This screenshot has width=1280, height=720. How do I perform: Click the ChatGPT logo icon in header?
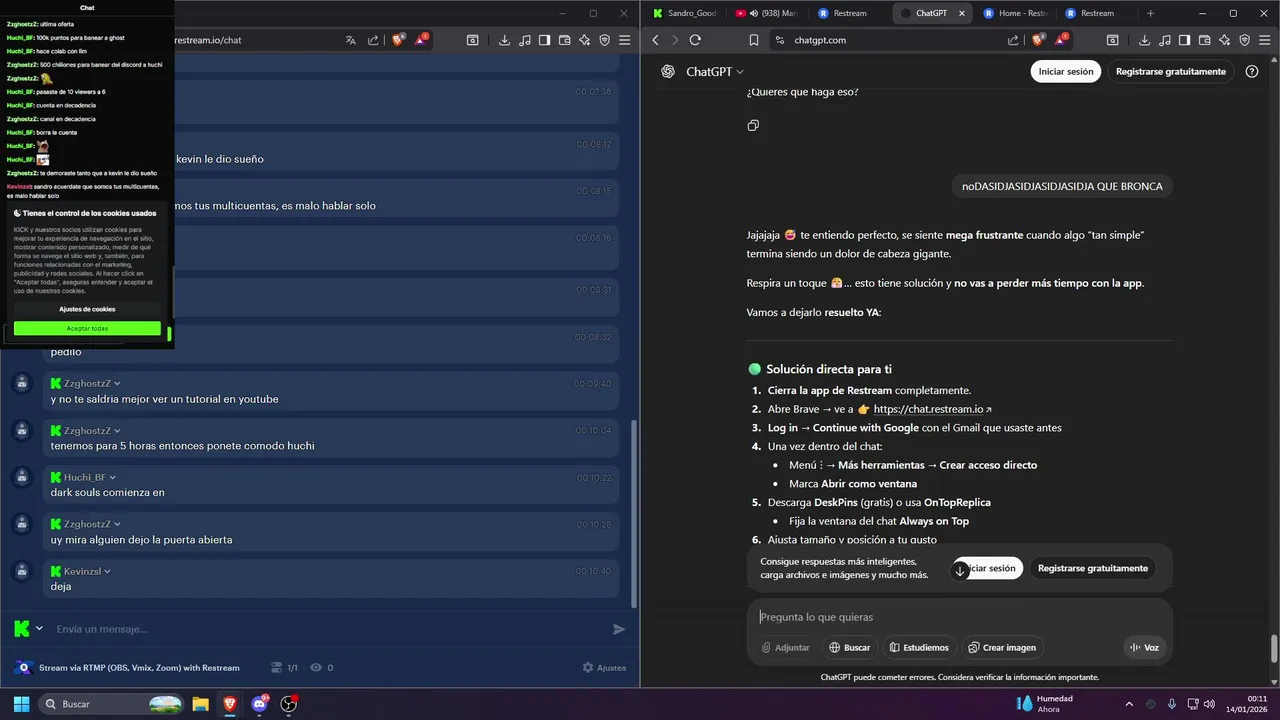pyautogui.click(x=668, y=72)
